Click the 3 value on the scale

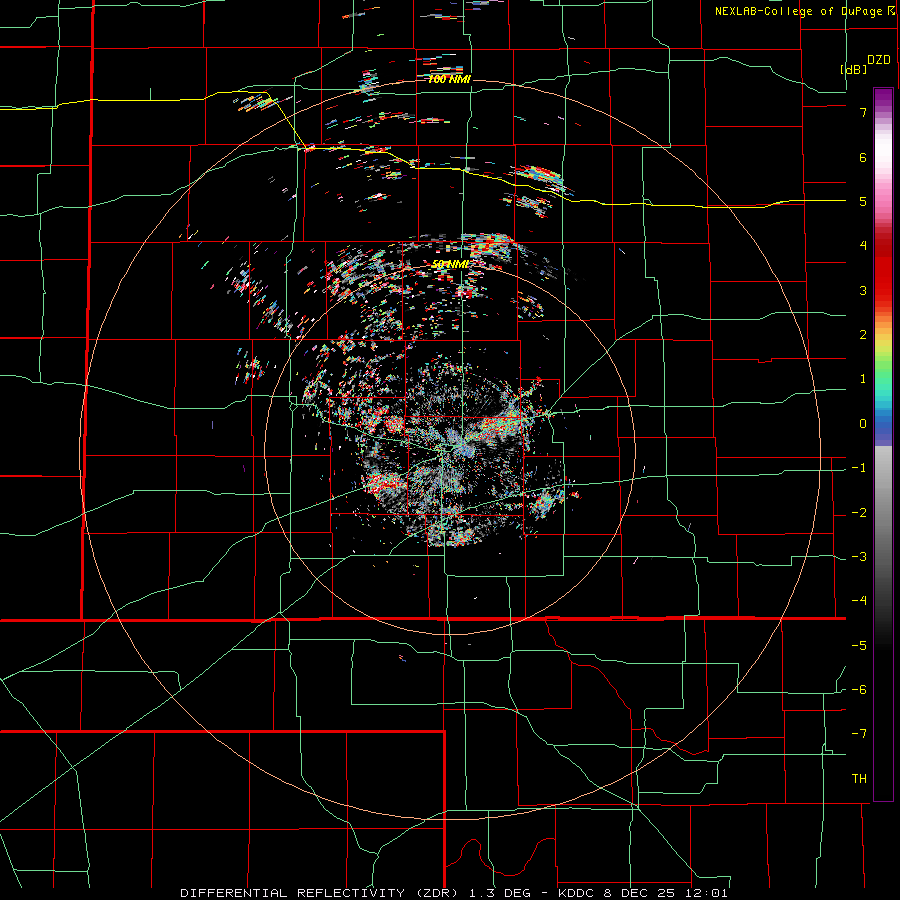coord(863,290)
